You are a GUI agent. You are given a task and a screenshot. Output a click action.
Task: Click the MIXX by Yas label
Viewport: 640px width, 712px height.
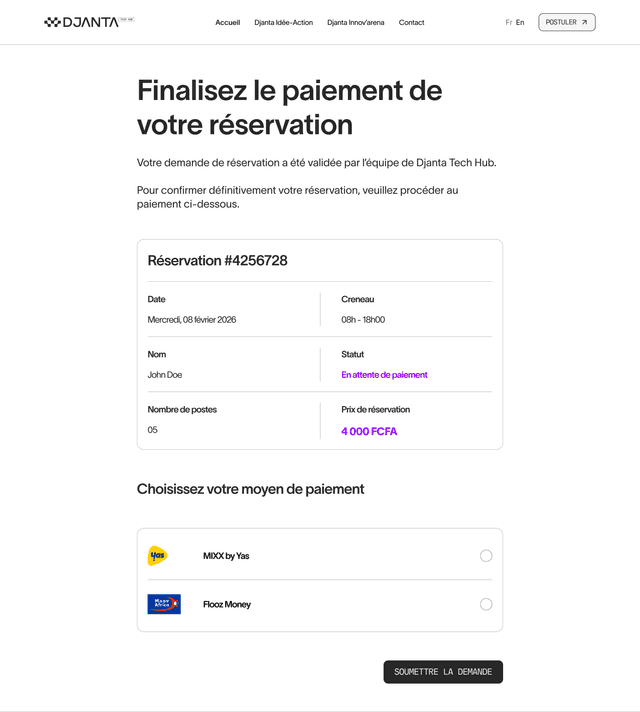pyautogui.click(x=226, y=556)
